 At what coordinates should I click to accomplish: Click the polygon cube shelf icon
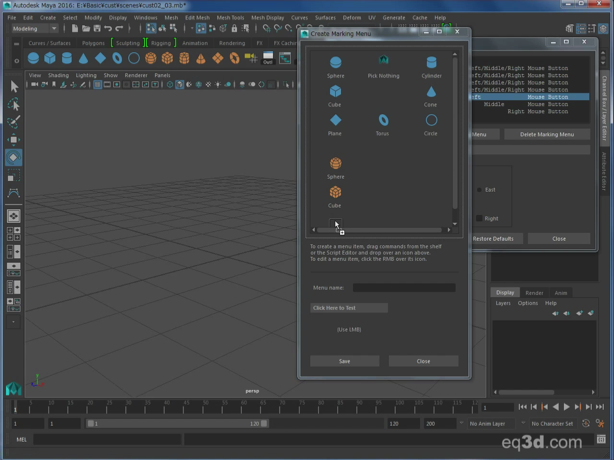click(x=51, y=58)
